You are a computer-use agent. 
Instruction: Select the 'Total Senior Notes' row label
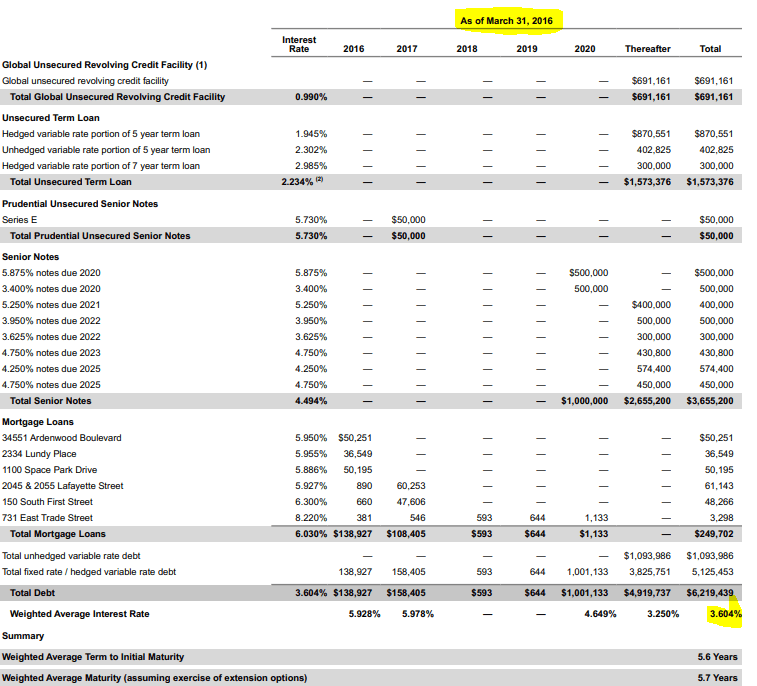click(51, 401)
